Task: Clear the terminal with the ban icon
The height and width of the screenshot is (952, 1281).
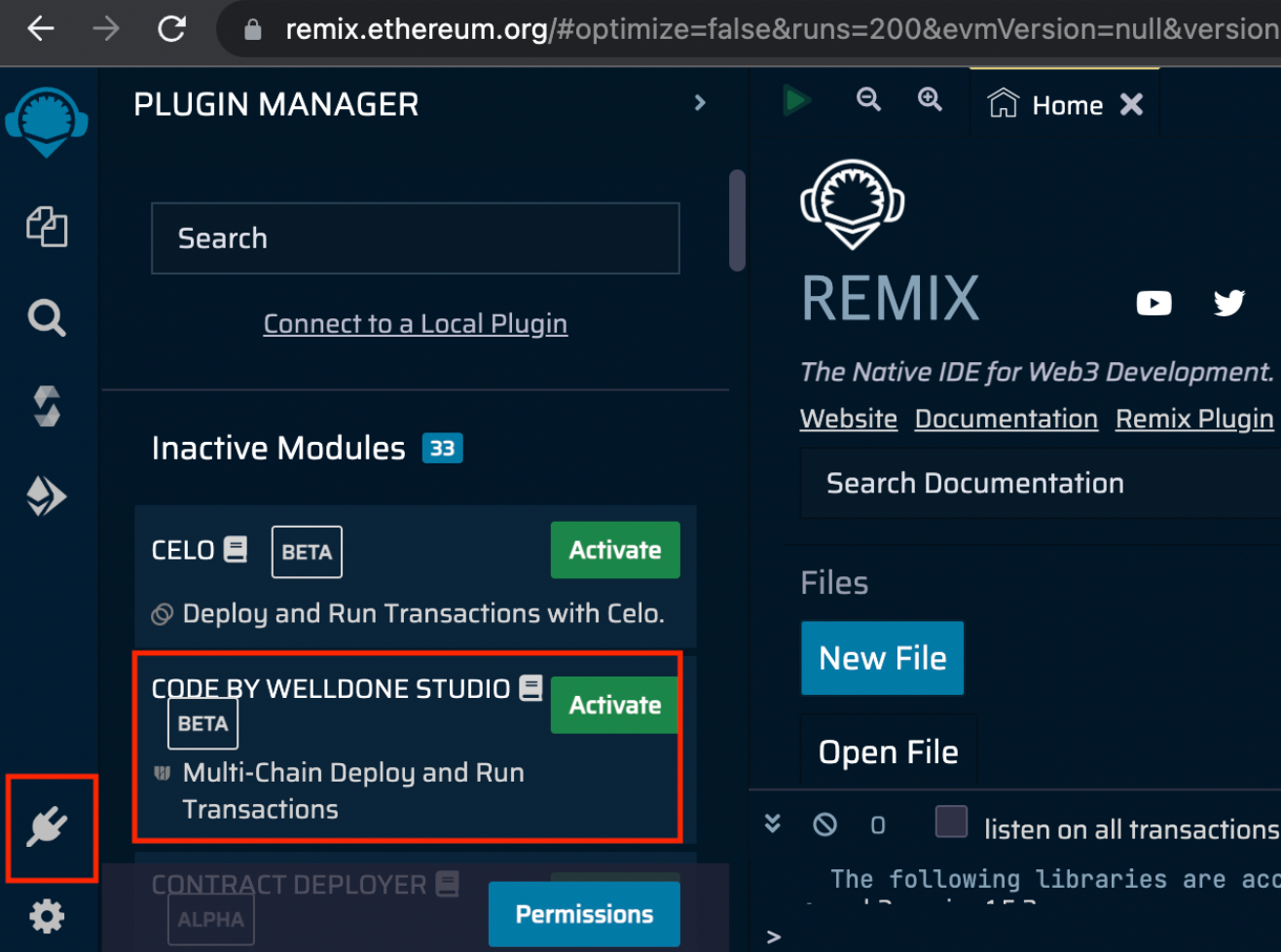Action: [x=824, y=824]
